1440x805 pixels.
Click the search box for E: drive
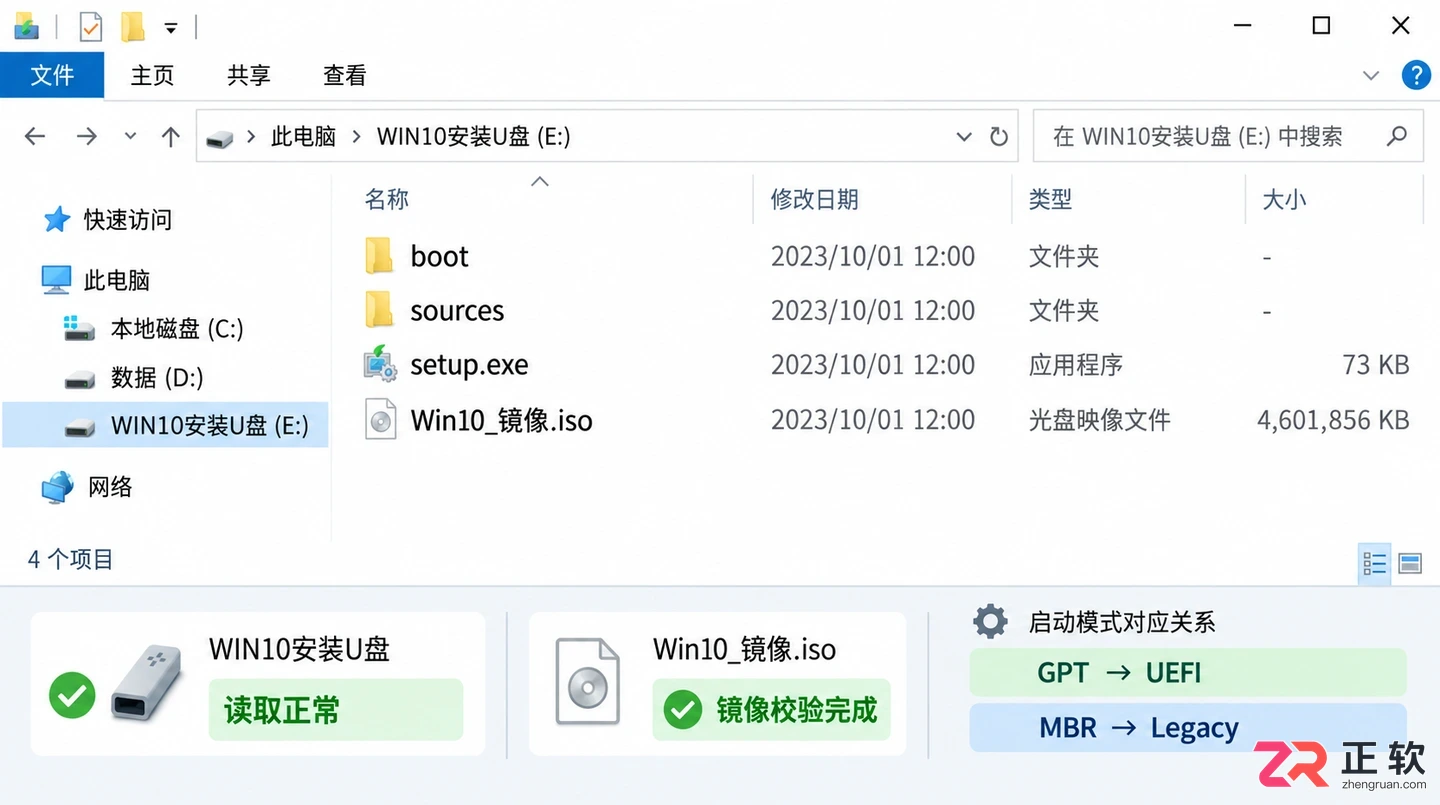(x=1227, y=136)
